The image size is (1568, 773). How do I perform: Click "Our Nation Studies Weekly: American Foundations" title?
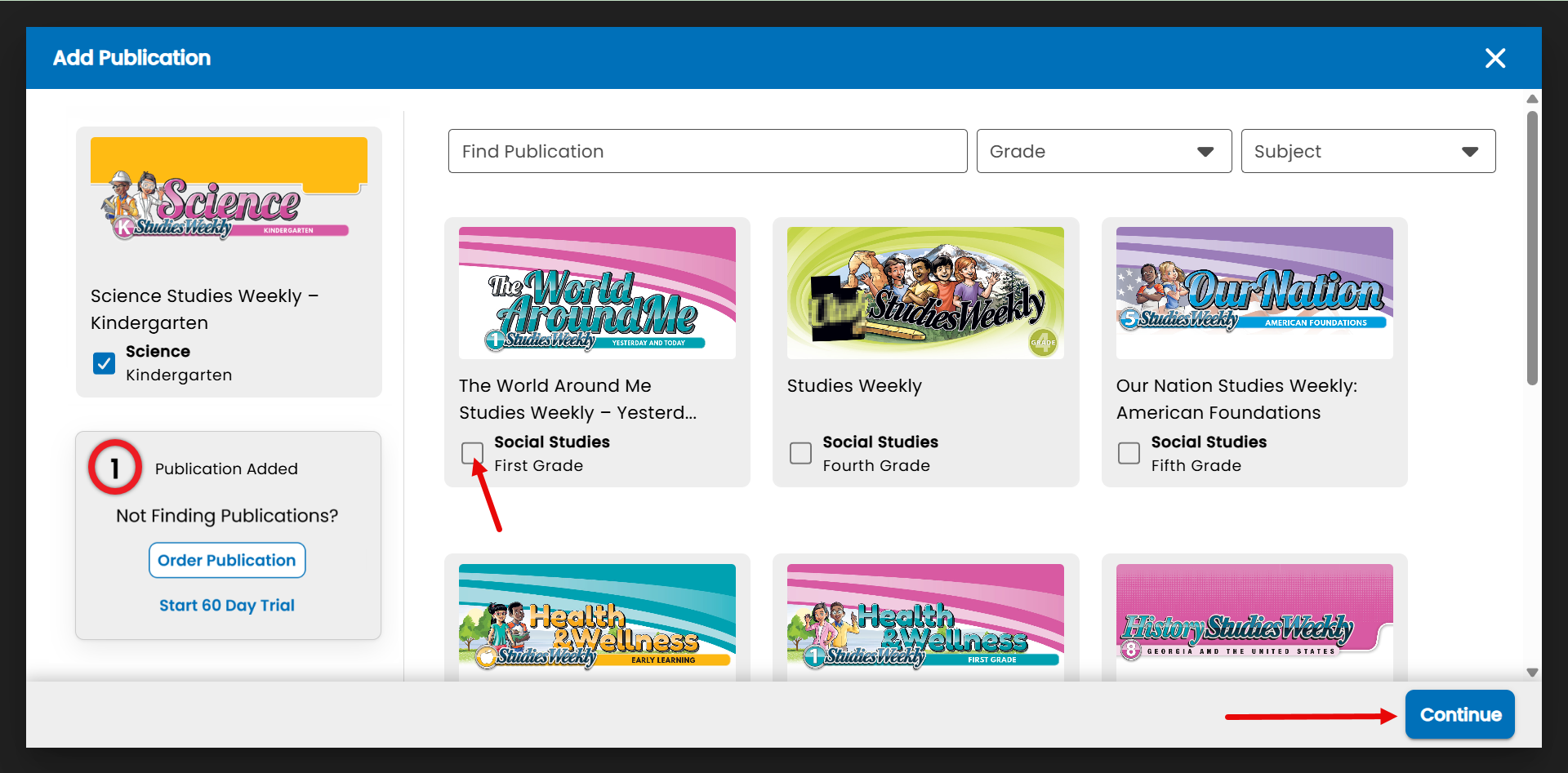coord(1236,399)
